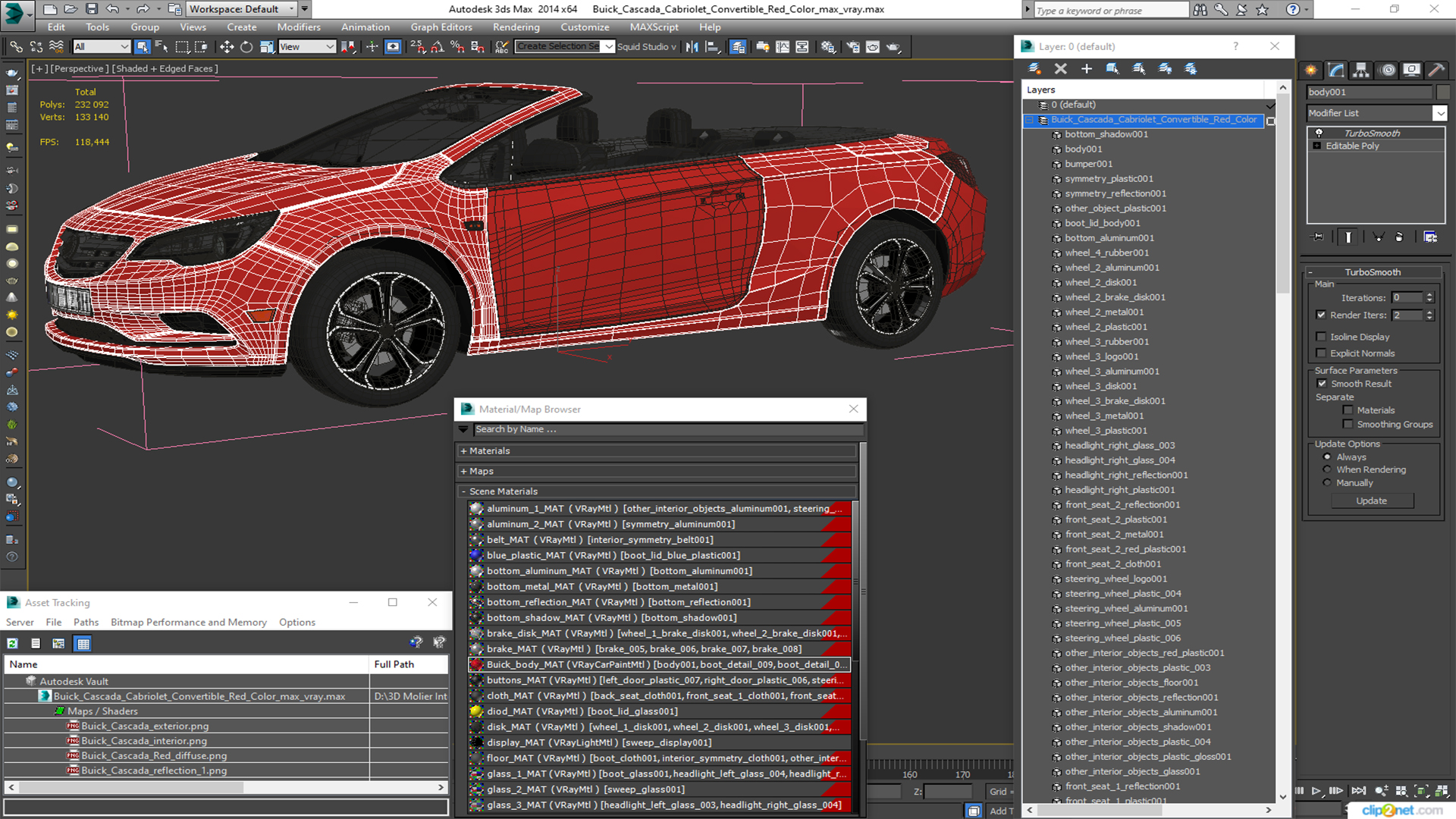
Task: Select the When Rendering radio button
Action: point(1327,470)
